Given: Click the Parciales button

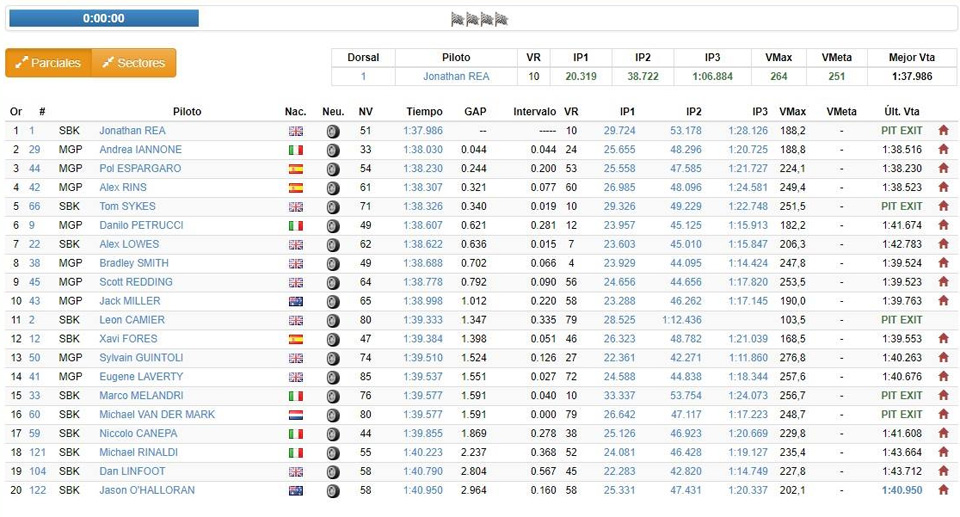Looking at the screenshot, I should click(48, 62).
